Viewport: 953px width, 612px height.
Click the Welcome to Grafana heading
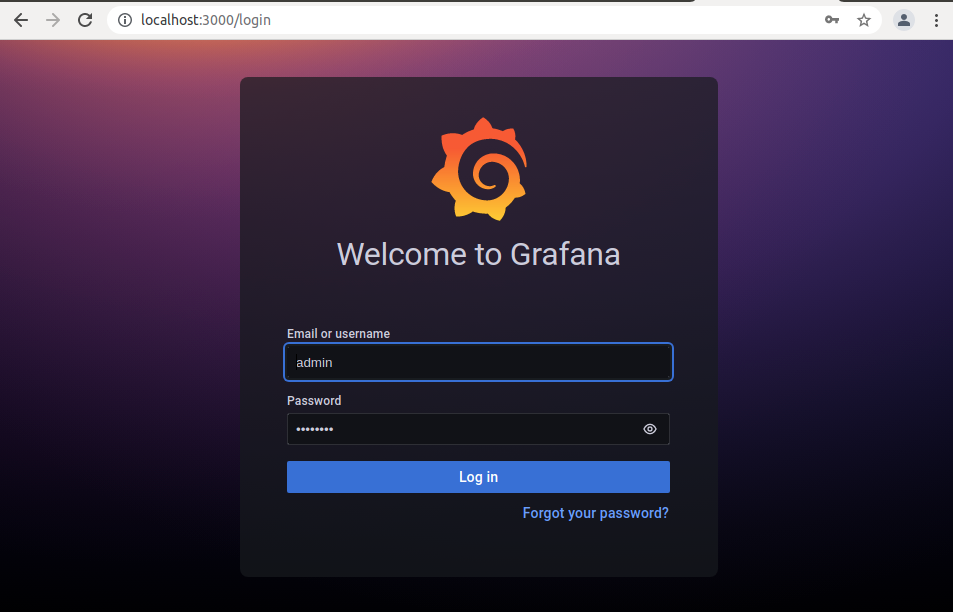point(478,254)
